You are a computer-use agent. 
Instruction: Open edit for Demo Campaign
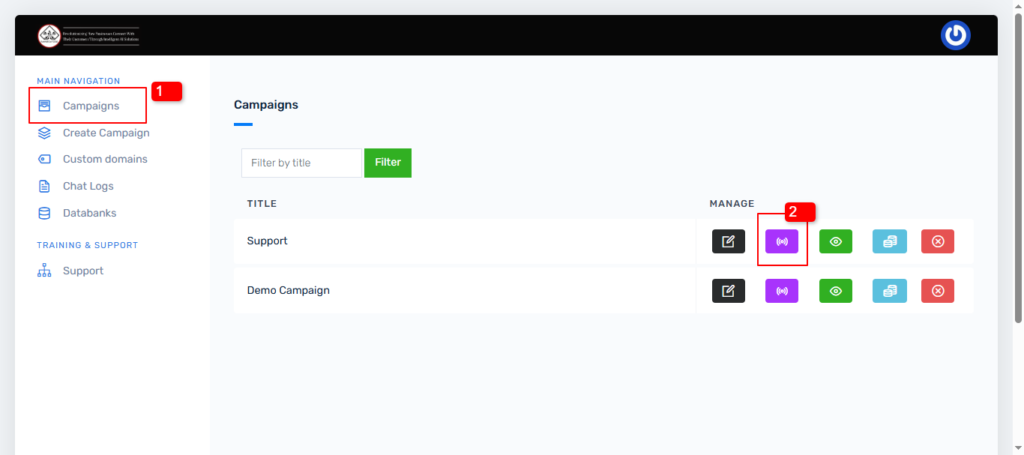point(728,291)
